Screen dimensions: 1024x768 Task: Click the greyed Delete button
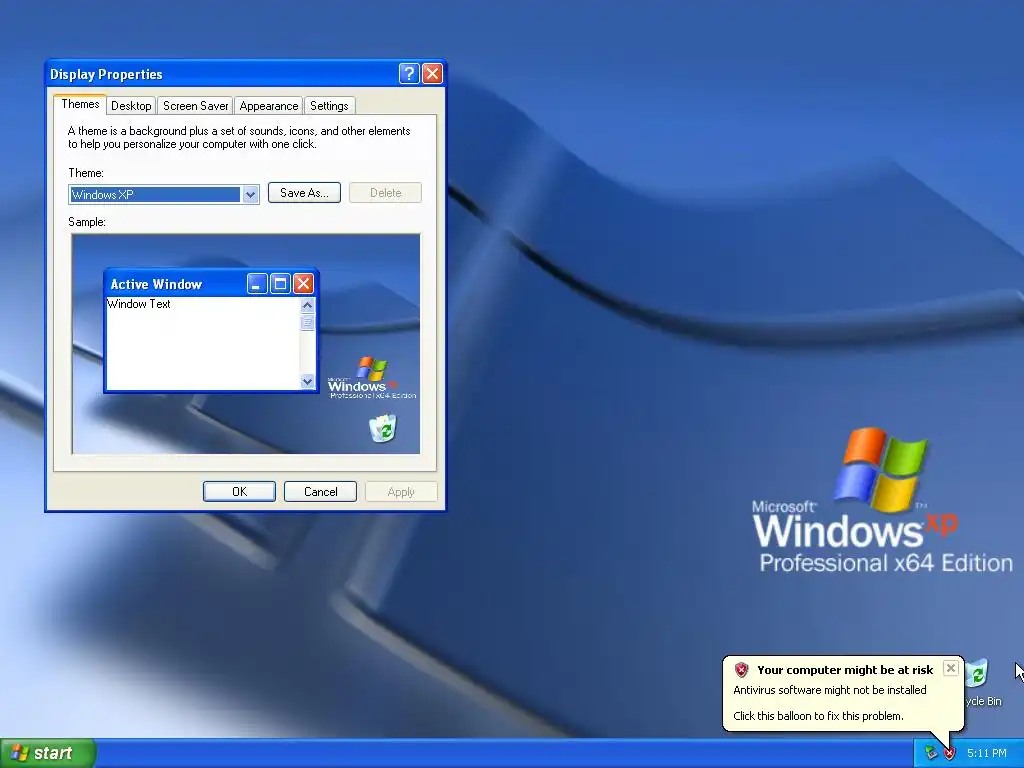[385, 193]
